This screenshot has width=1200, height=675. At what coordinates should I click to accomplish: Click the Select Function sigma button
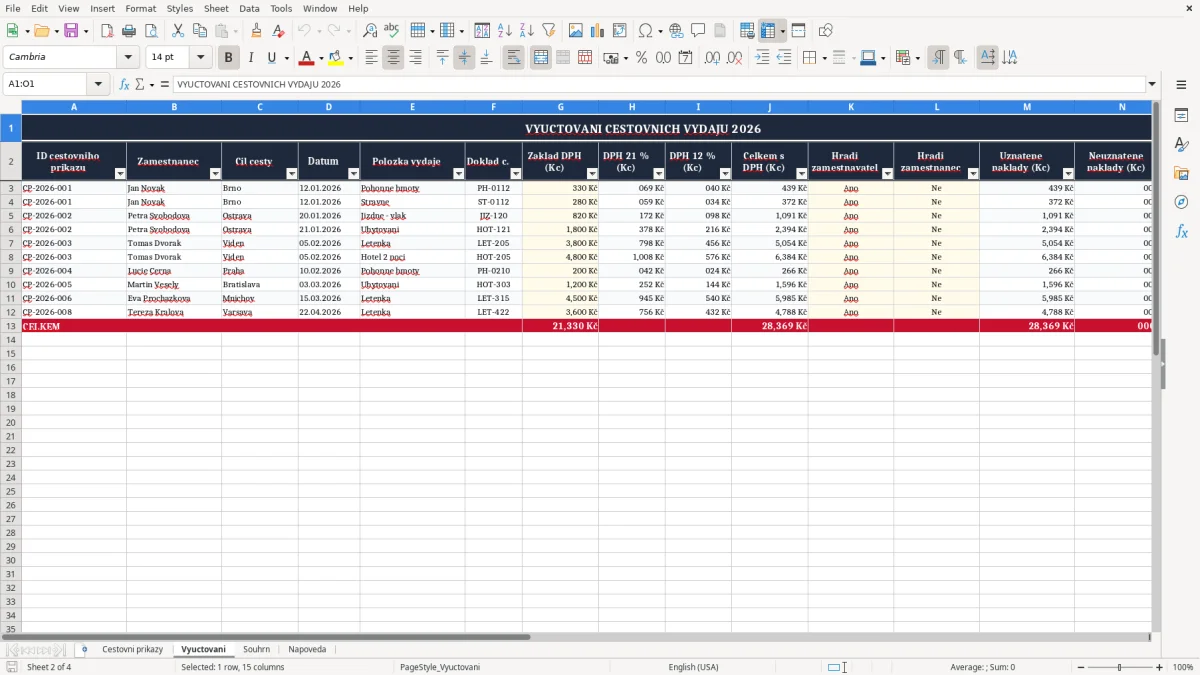(140, 84)
